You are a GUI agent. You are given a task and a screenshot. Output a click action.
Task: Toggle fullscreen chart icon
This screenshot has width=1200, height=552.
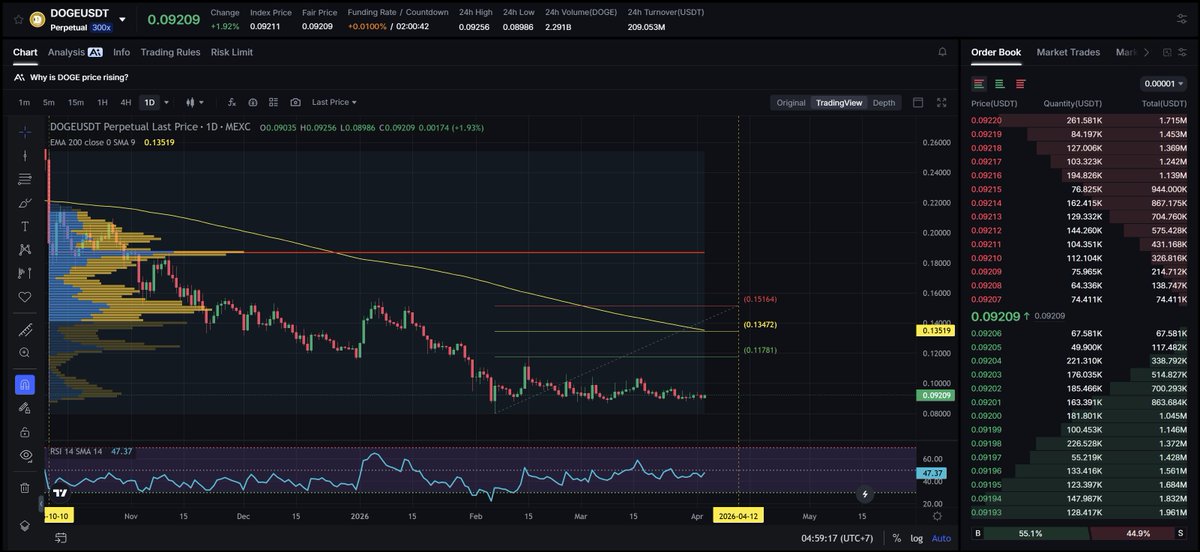941,102
